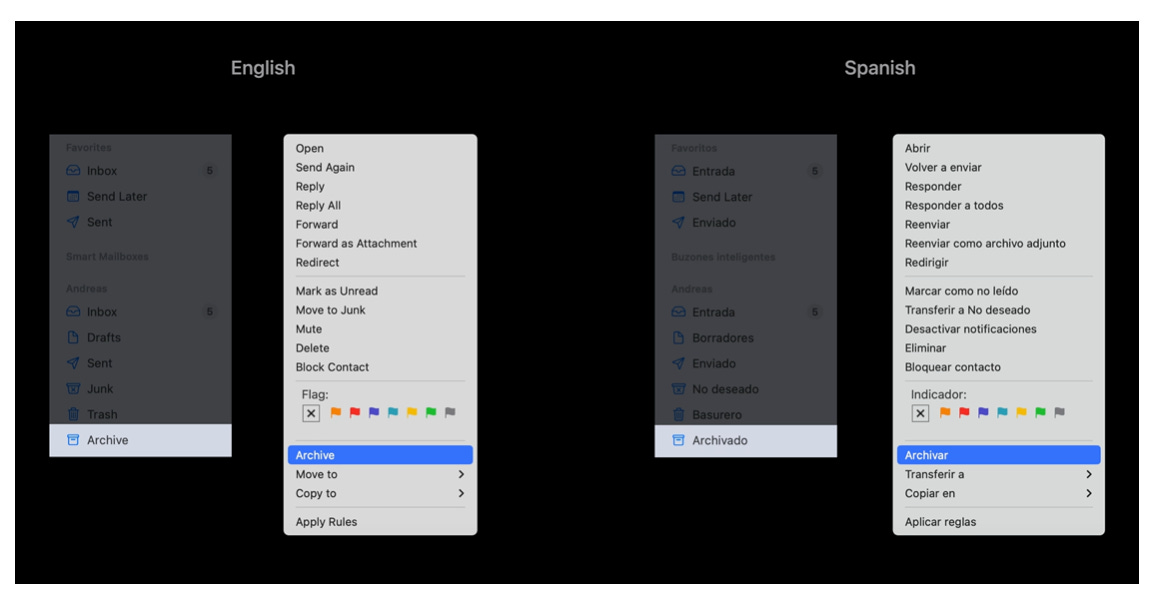The image size is (1159, 595).
Task: Expand the Copy to submenu arrow
Action: tap(461, 493)
